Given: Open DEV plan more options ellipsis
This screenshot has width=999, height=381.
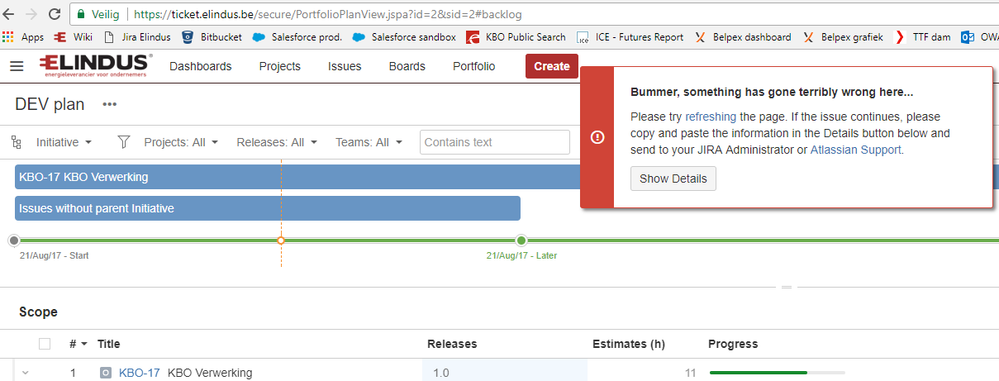Looking at the screenshot, I should click(110, 104).
